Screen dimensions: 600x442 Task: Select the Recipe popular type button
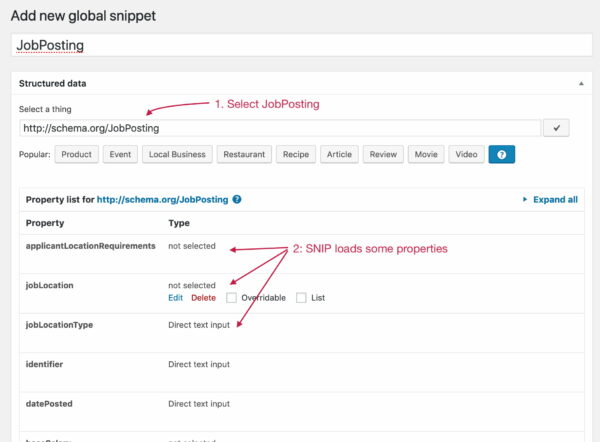click(296, 154)
